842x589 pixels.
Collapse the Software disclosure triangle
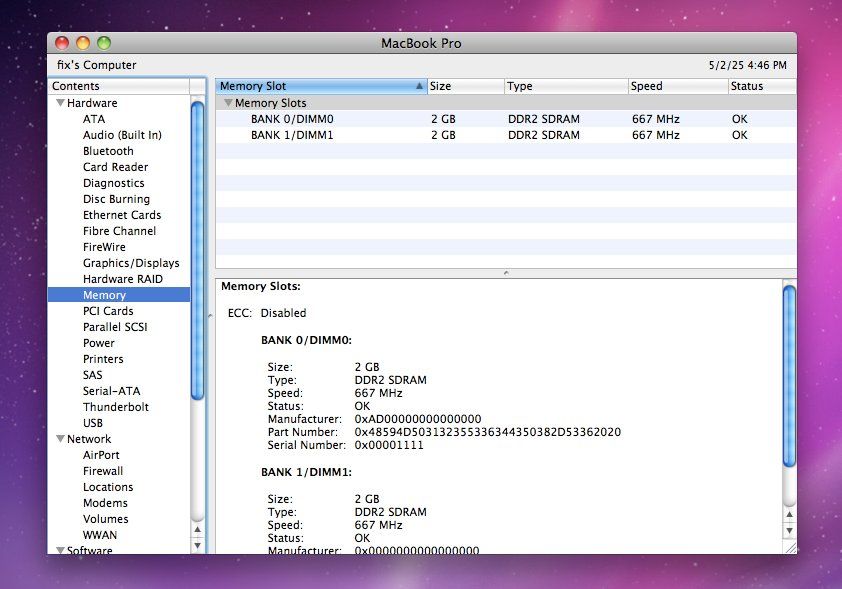pyautogui.click(x=61, y=550)
